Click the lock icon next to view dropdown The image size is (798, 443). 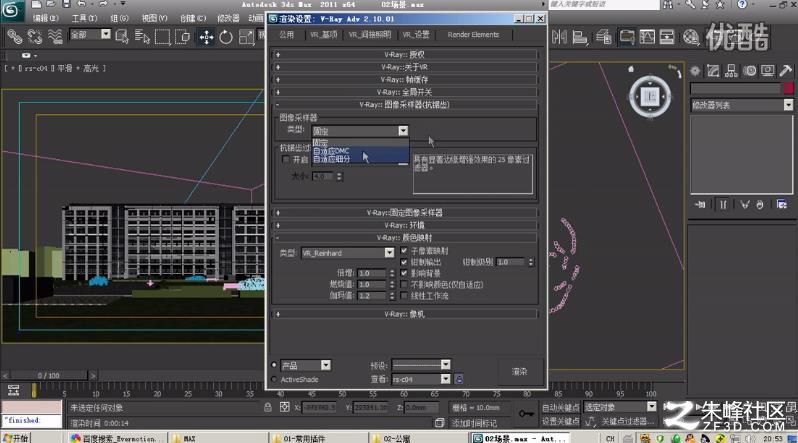[x=459, y=379]
